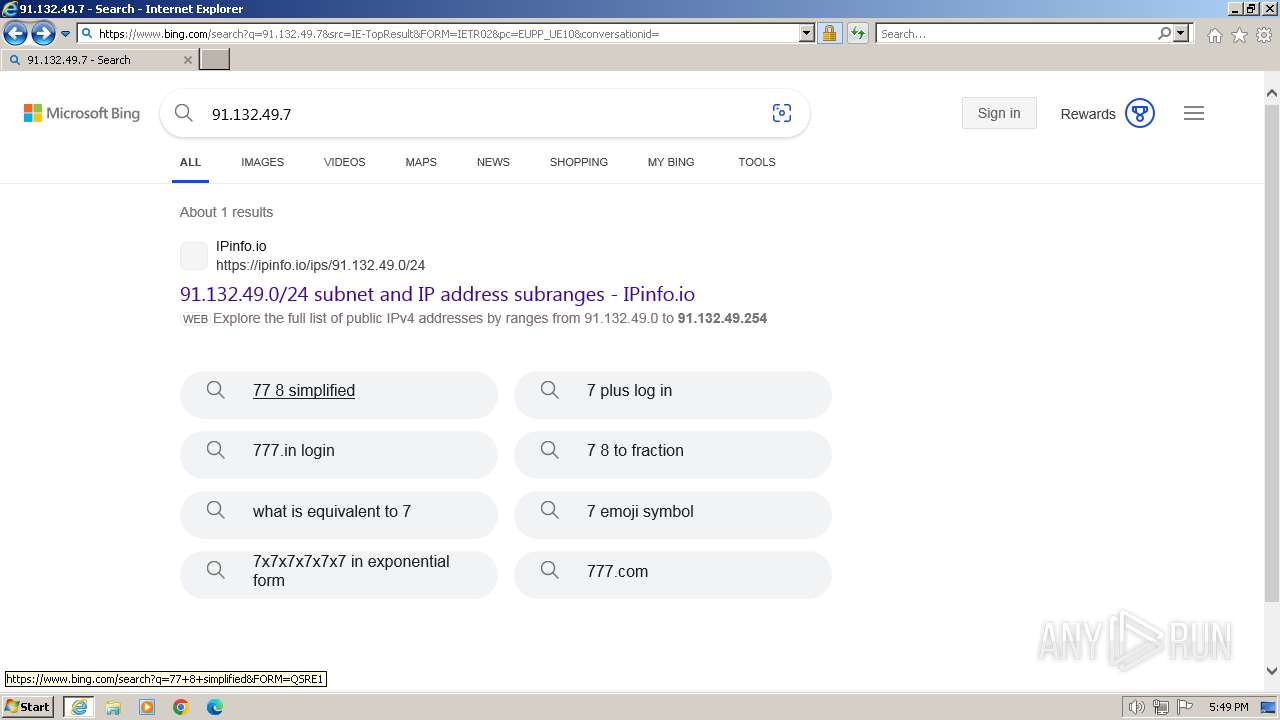Expand the address bar autocomplete dropdown
Viewport: 1280px width, 720px height.
pyautogui.click(x=807, y=34)
